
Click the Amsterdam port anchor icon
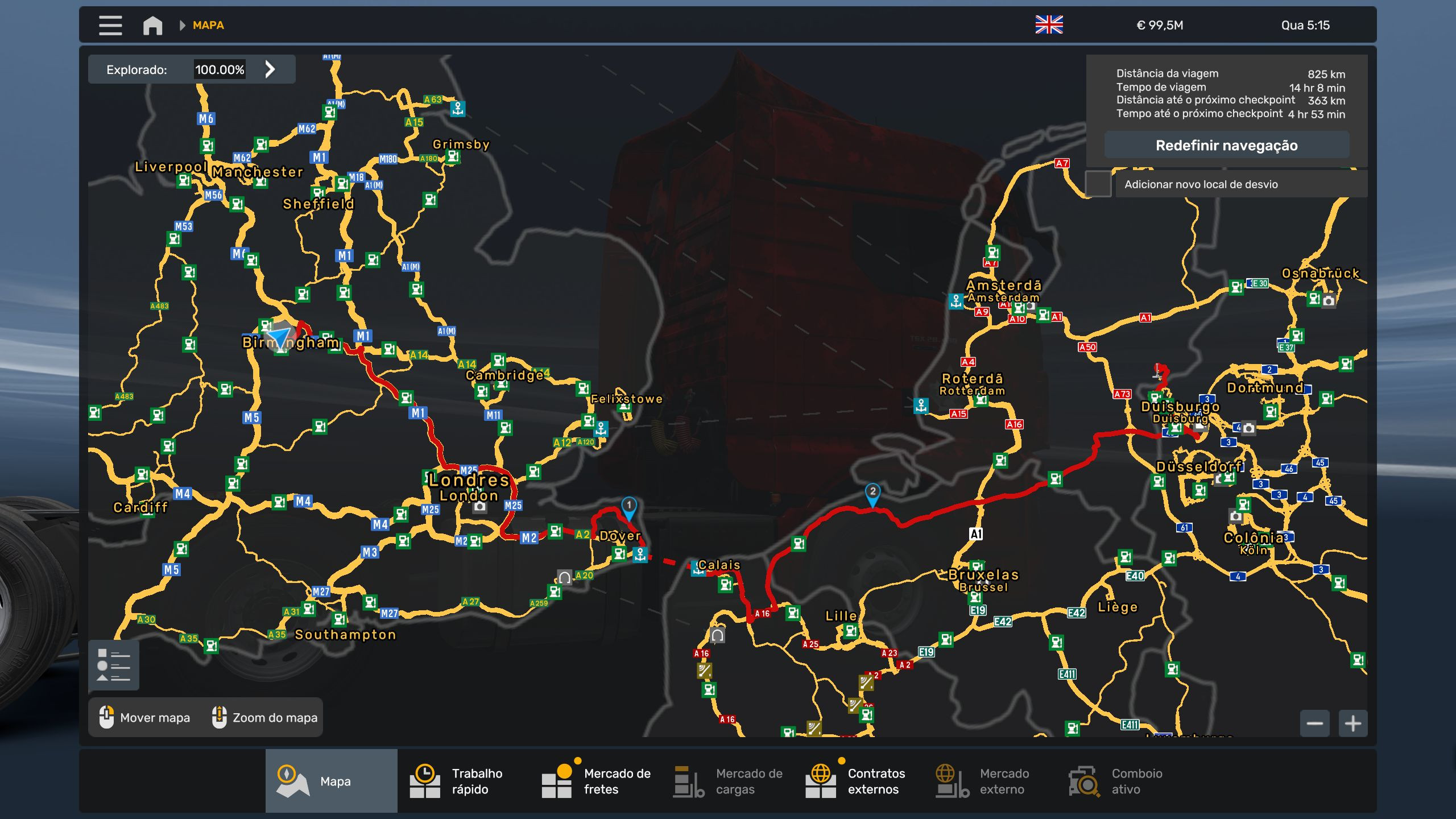tap(956, 300)
